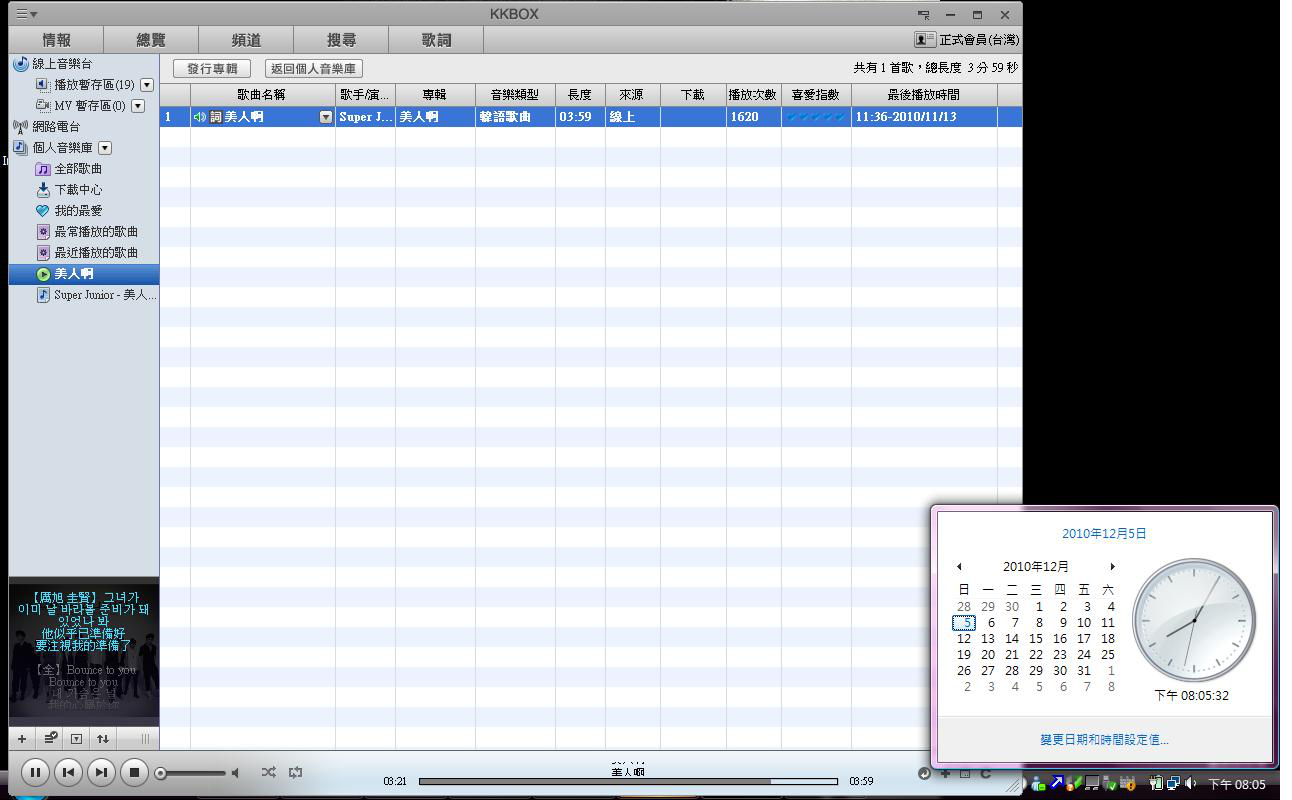Screen dimensions: 1292x800
Task: Click the mini-mode icon in title bar
Action: click(x=923, y=15)
